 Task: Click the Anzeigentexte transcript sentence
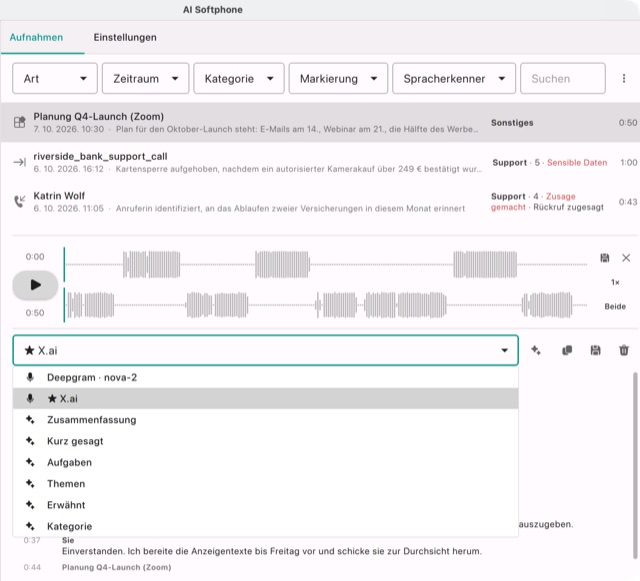click(272, 551)
